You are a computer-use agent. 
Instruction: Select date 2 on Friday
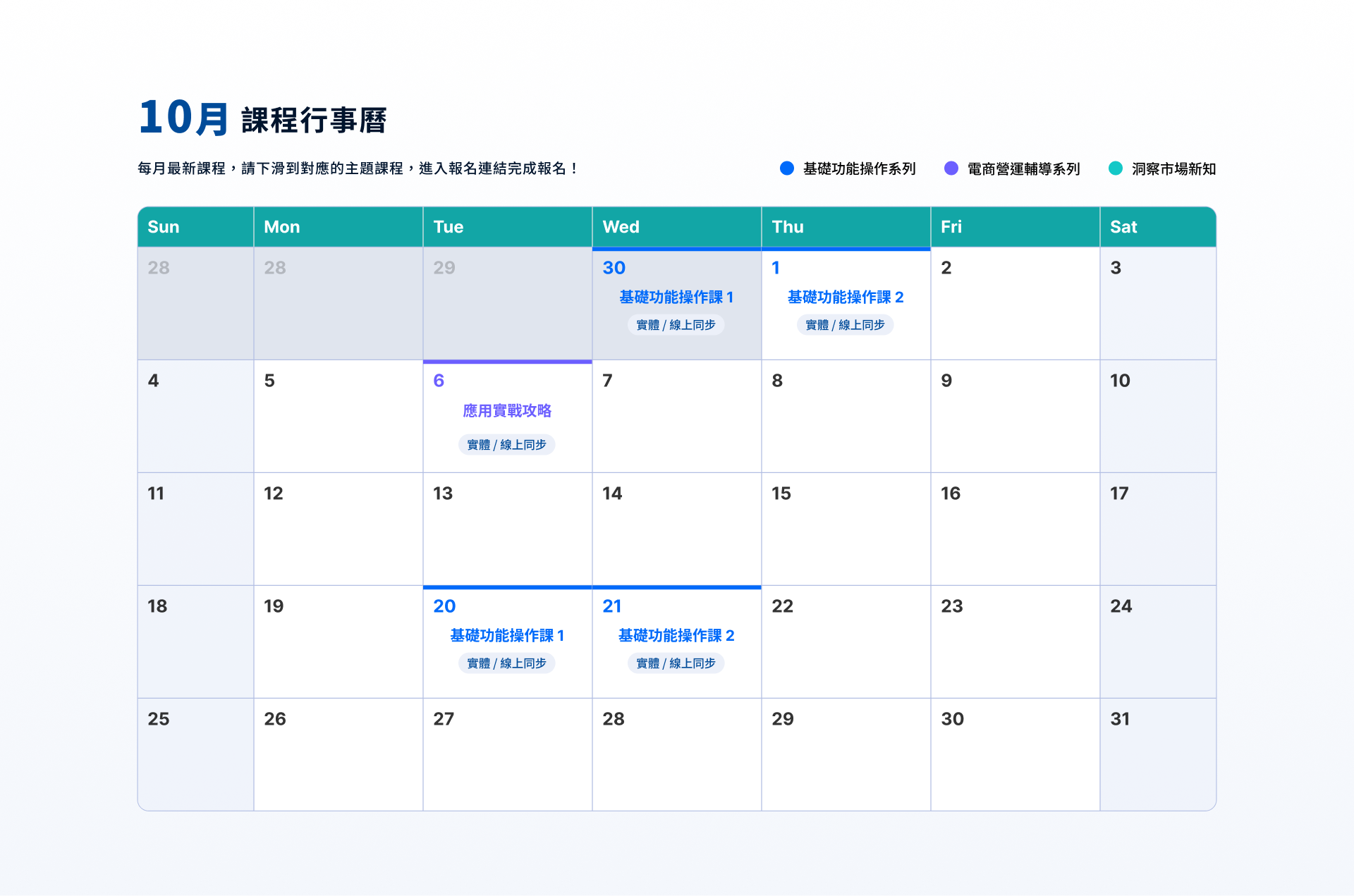[946, 268]
